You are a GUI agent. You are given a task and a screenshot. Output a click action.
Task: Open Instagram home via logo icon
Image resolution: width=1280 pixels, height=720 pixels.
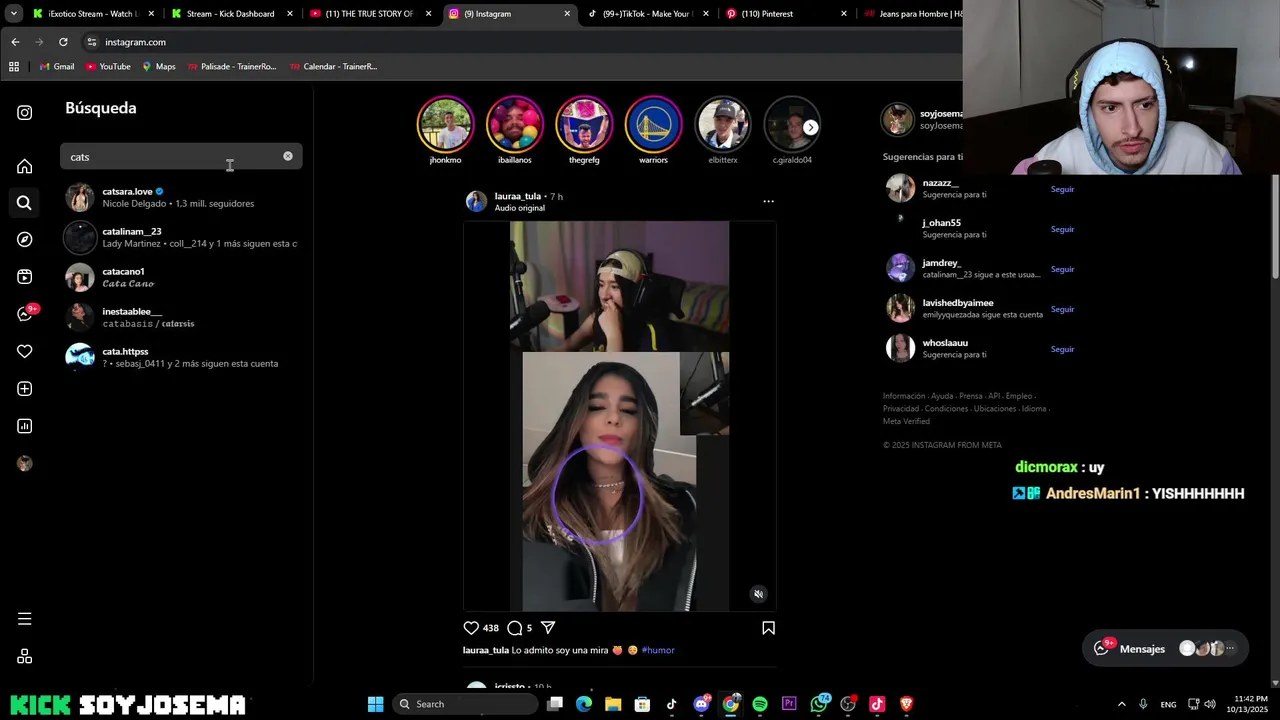tap(24, 113)
